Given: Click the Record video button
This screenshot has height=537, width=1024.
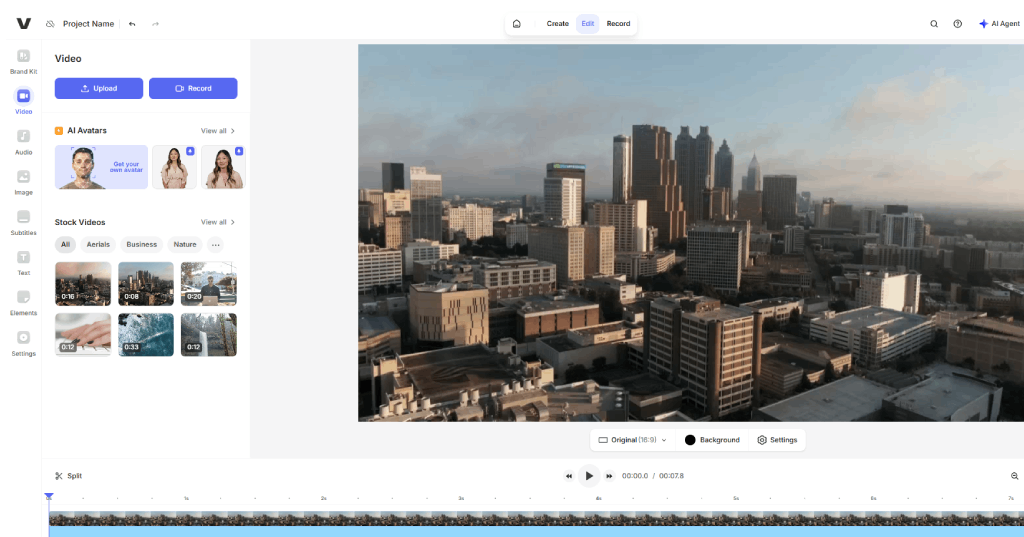Looking at the screenshot, I should click(x=193, y=88).
